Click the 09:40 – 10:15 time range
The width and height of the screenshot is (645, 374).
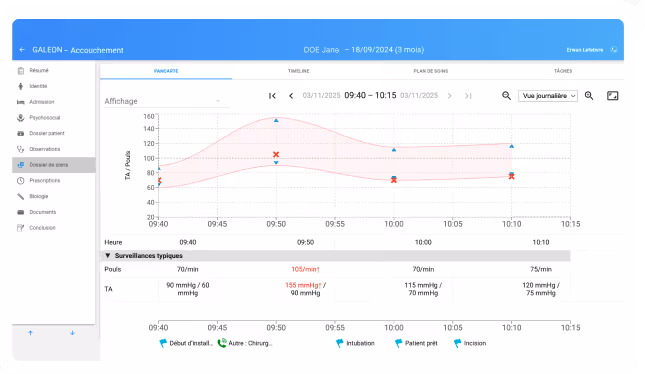pyautogui.click(x=370, y=95)
